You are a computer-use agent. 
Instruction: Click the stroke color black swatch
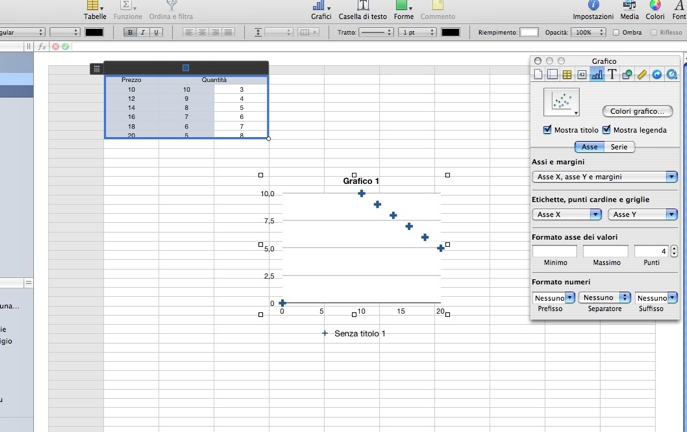pos(450,32)
